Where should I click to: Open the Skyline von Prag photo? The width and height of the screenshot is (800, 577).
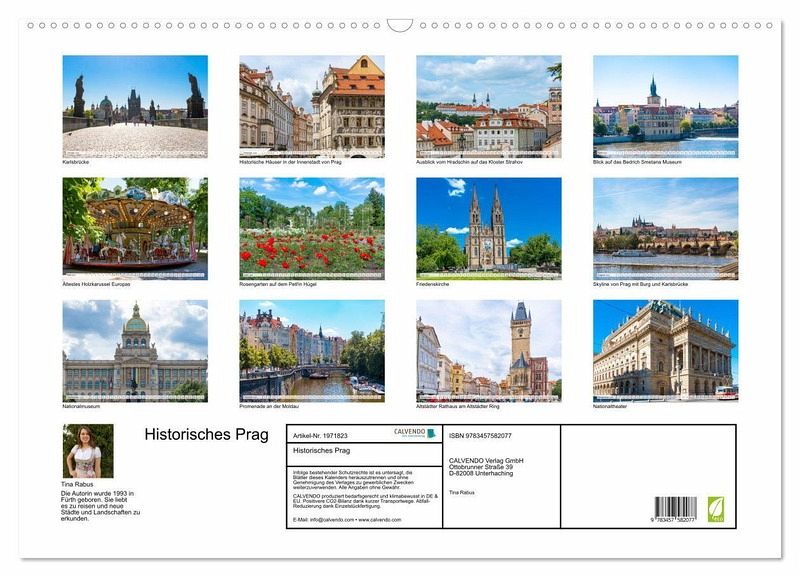(x=665, y=229)
